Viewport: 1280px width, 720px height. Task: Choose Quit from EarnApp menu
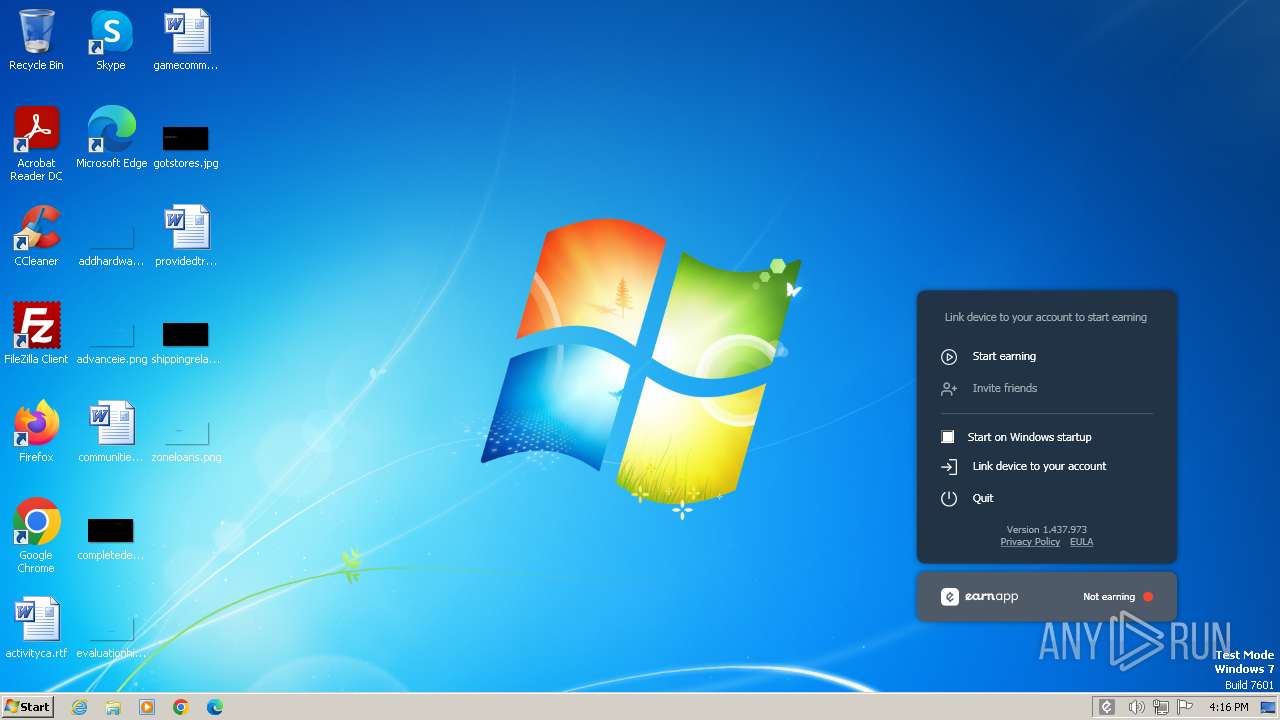coord(983,498)
